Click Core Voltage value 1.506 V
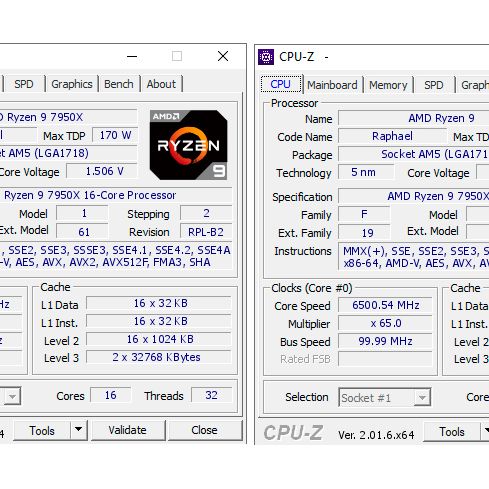Viewport: 489px width, 489px height. [102, 171]
